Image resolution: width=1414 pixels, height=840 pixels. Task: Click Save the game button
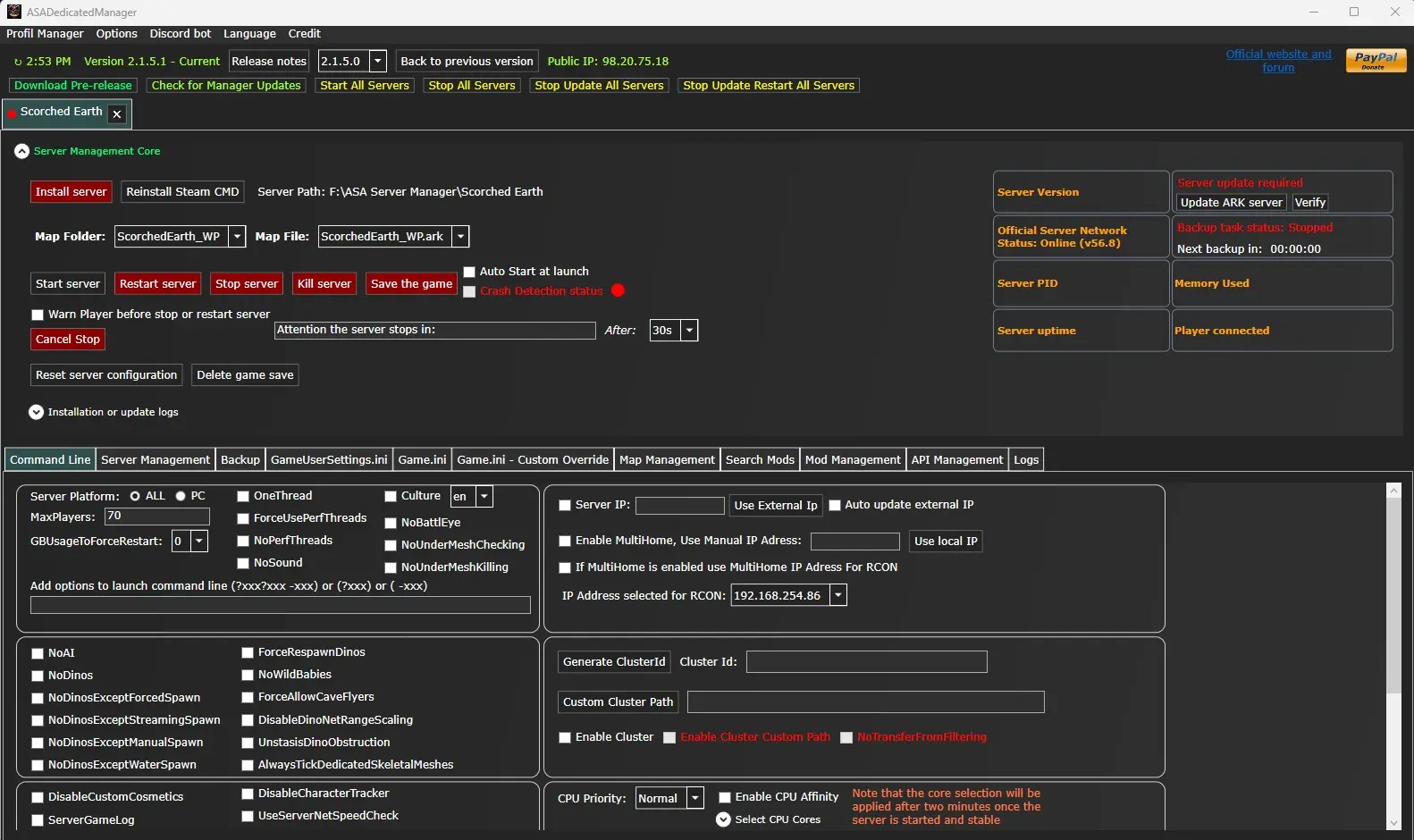pos(412,284)
